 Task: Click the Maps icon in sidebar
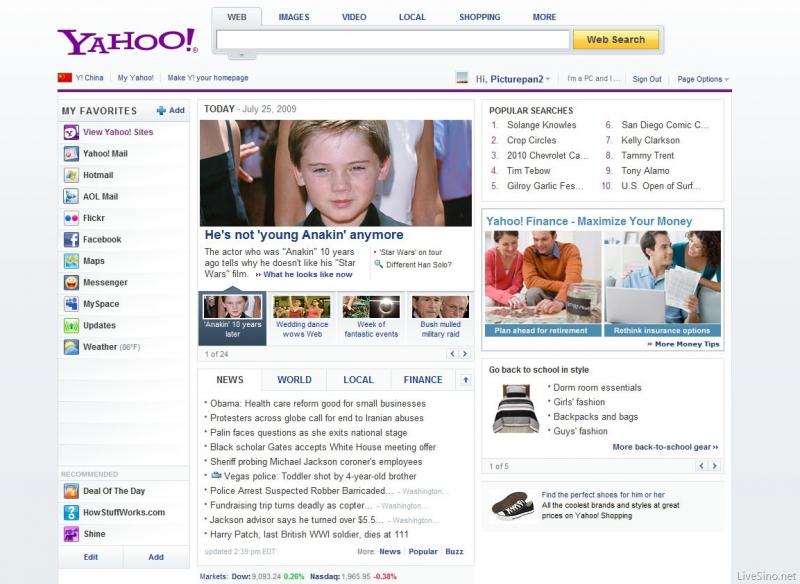[x=71, y=261]
